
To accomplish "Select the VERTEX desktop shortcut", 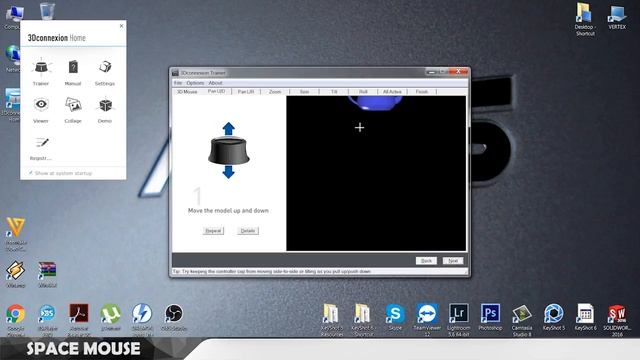I will (x=617, y=17).
